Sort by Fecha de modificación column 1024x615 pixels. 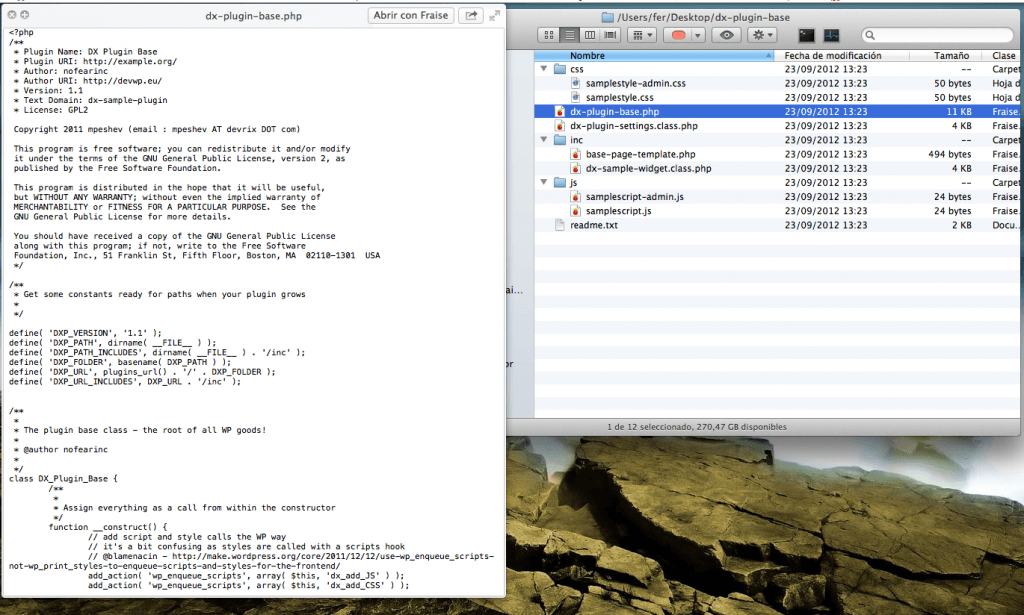832,56
